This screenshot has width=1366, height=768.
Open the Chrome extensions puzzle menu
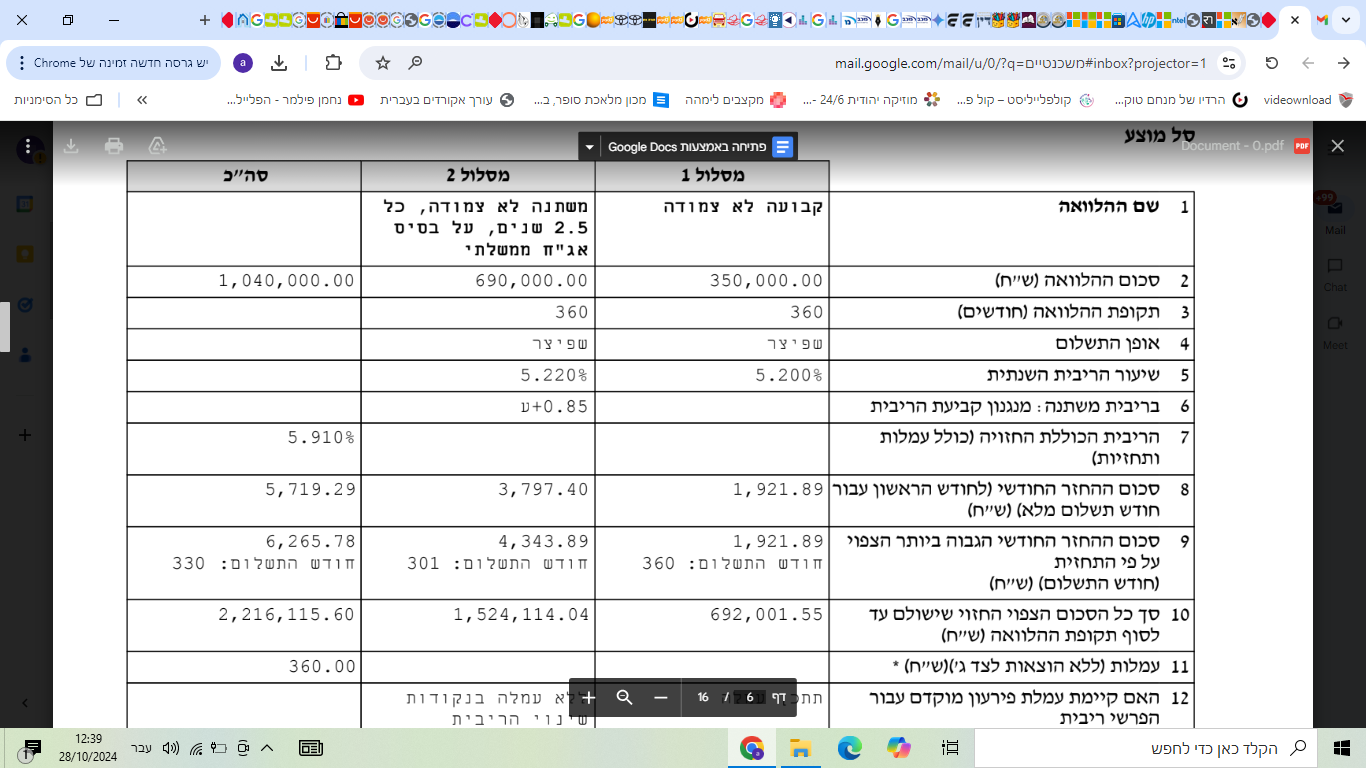click(333, 63)
